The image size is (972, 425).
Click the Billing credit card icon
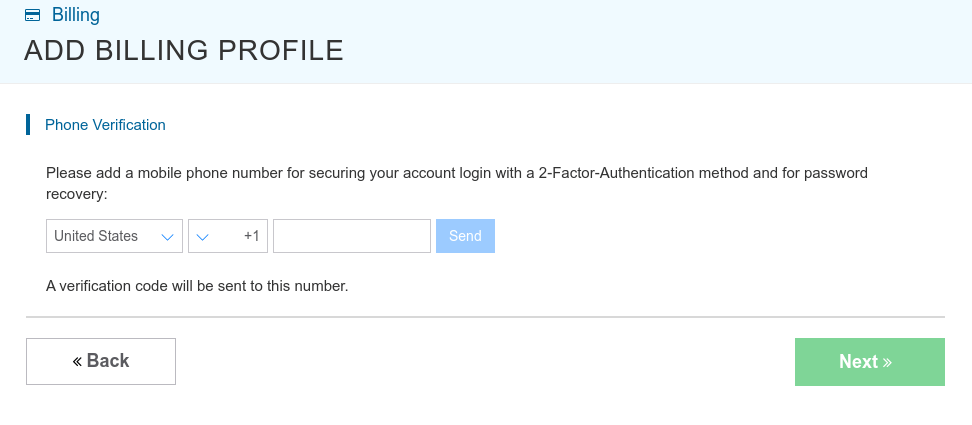tap(32, 15)
